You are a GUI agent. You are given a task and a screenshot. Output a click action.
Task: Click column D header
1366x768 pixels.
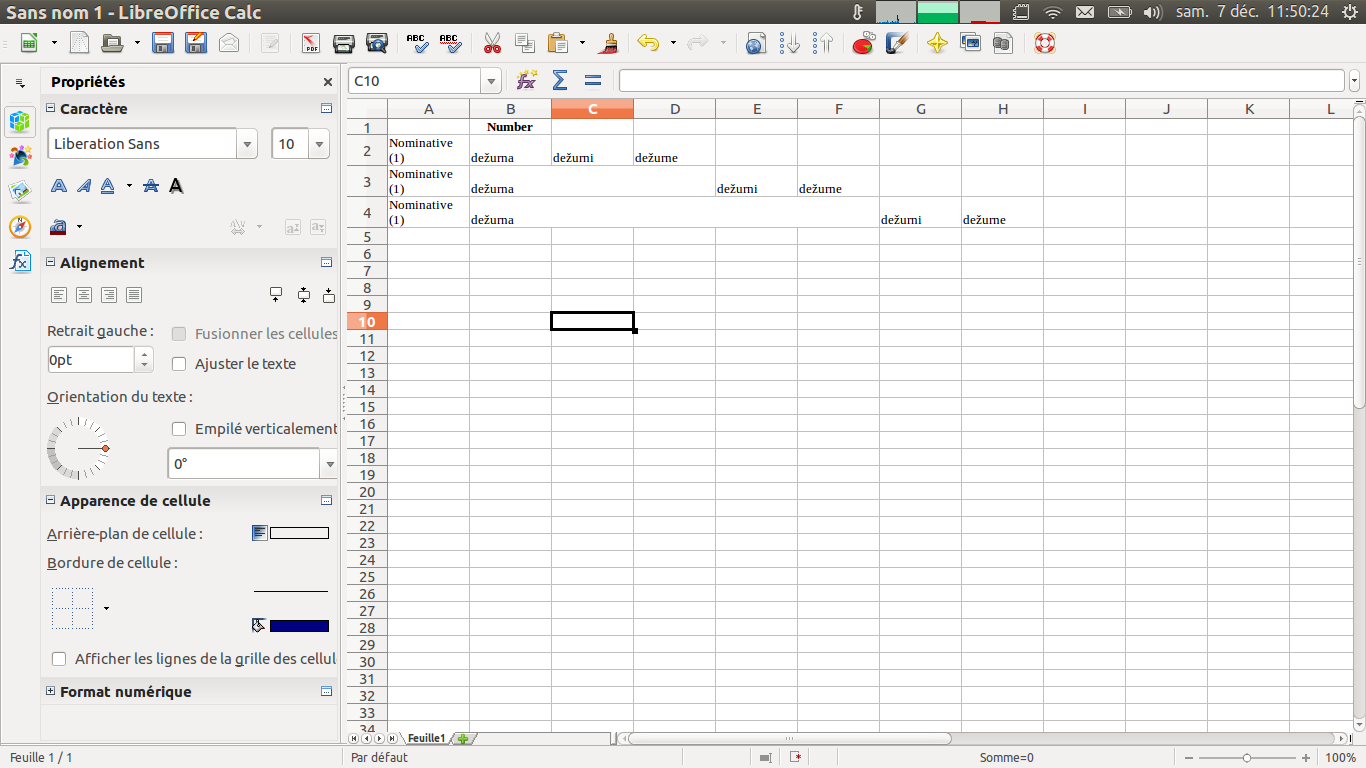click(x=675, y=109)
